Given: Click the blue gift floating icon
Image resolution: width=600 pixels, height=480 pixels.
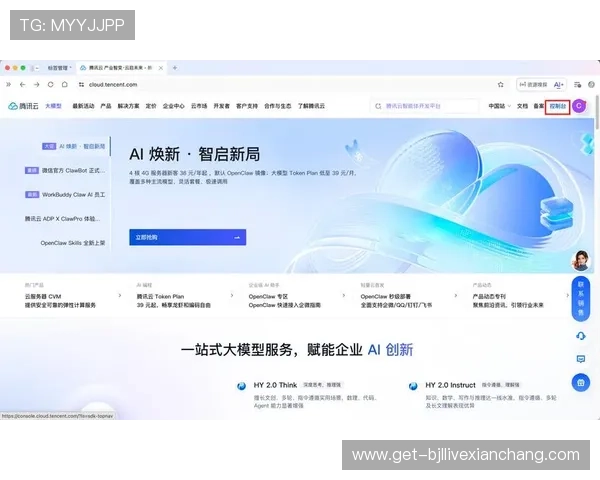Looking at the screenshot, I should pos(580,382).
